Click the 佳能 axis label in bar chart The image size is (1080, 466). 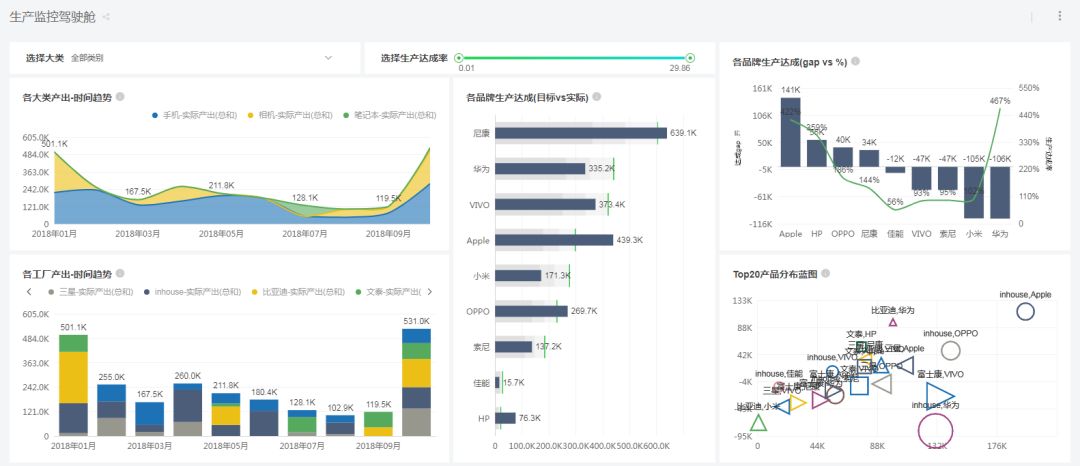(x=481, y=382)
